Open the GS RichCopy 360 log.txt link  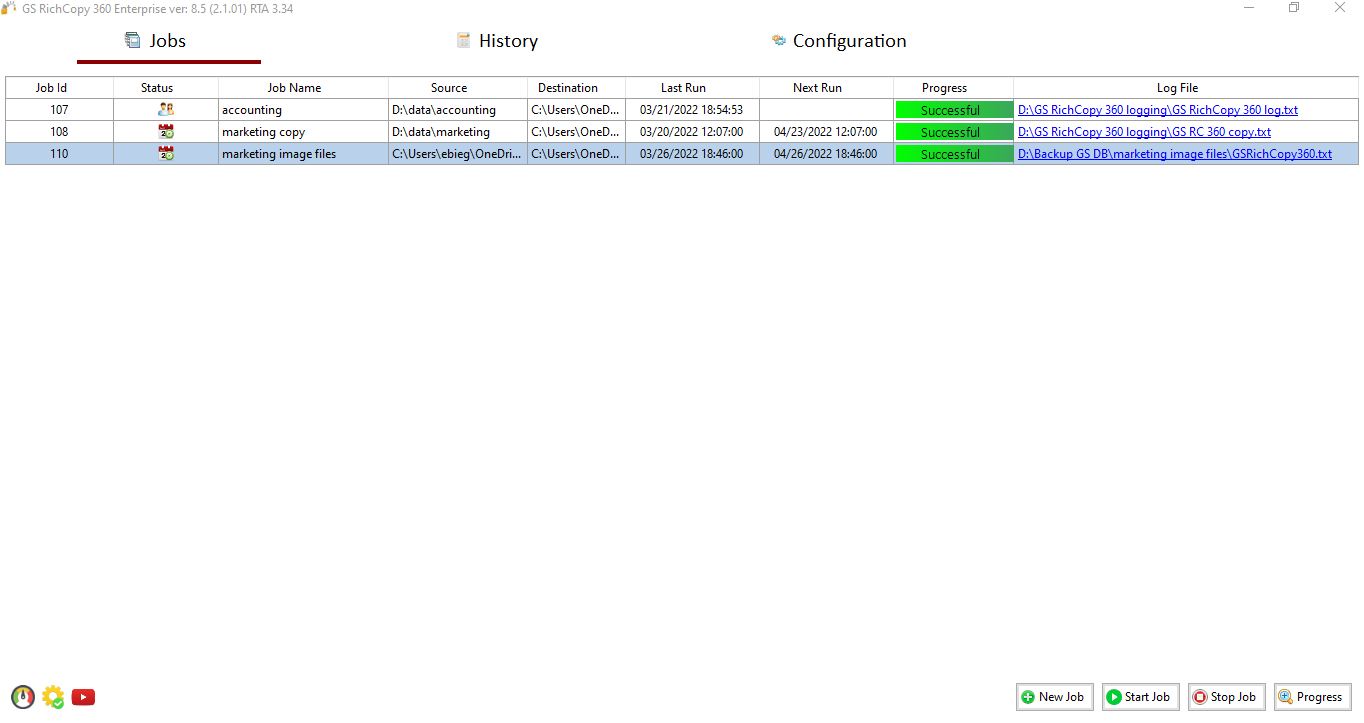click(x=1158, y=110)
